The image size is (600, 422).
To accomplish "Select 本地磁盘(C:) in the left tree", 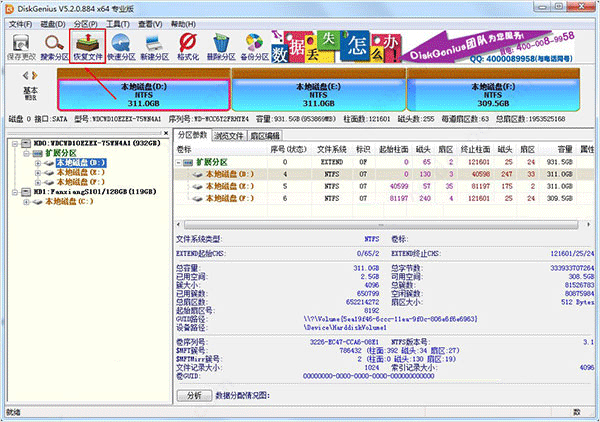I will tap(69, 202).
